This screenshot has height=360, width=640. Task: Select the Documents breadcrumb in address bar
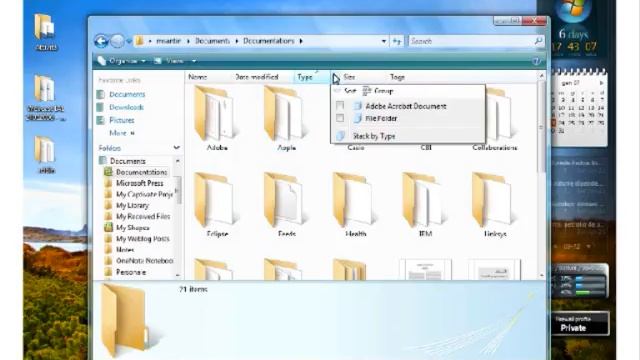point(212,41)
